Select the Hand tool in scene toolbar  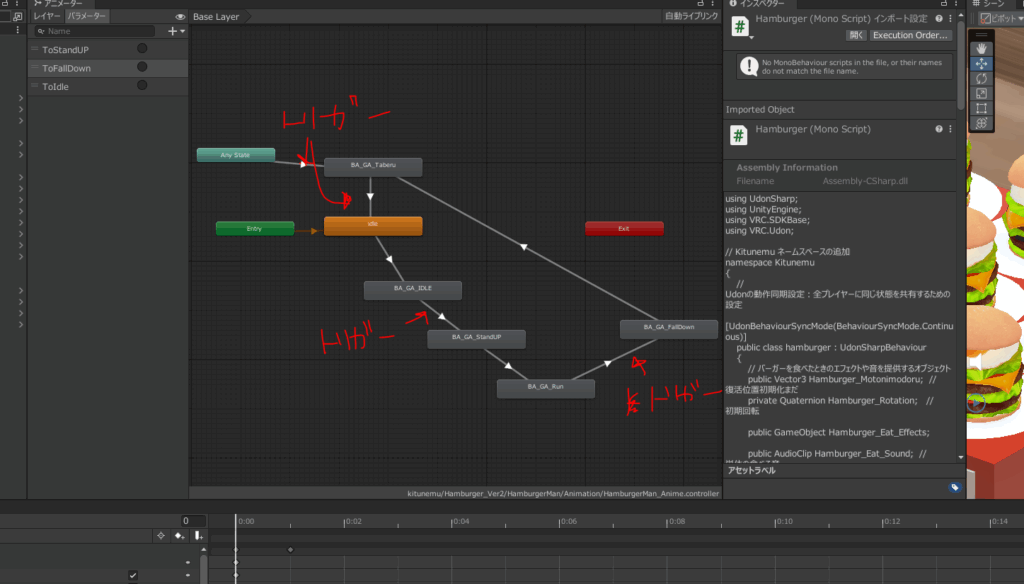(x=982, y=48)
